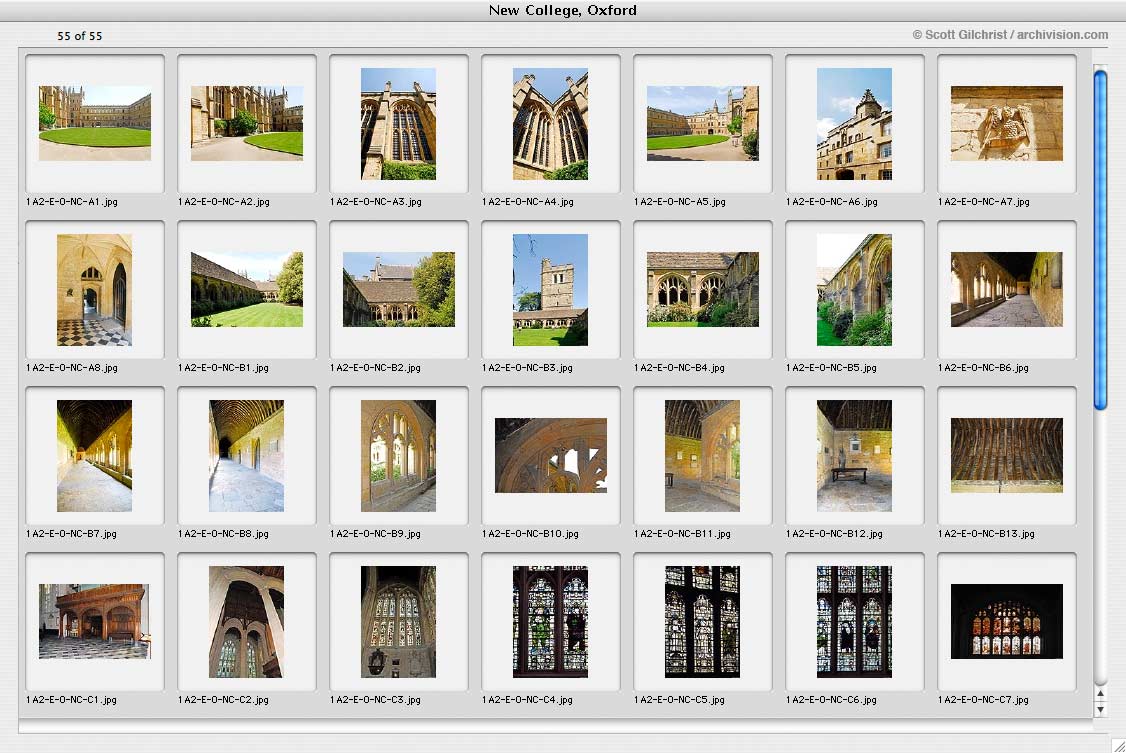
Task: Click the scroll down arrow
Action: point(1100,709)
